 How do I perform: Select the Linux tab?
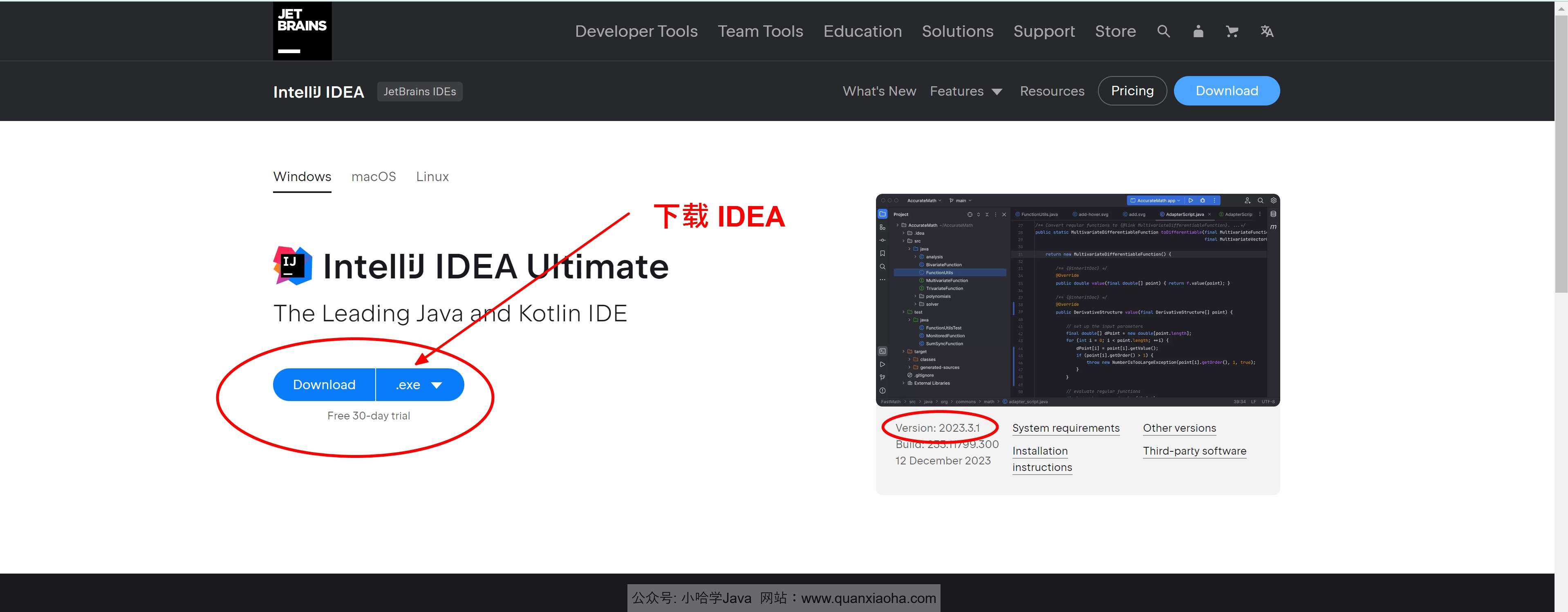pos(432,177)
